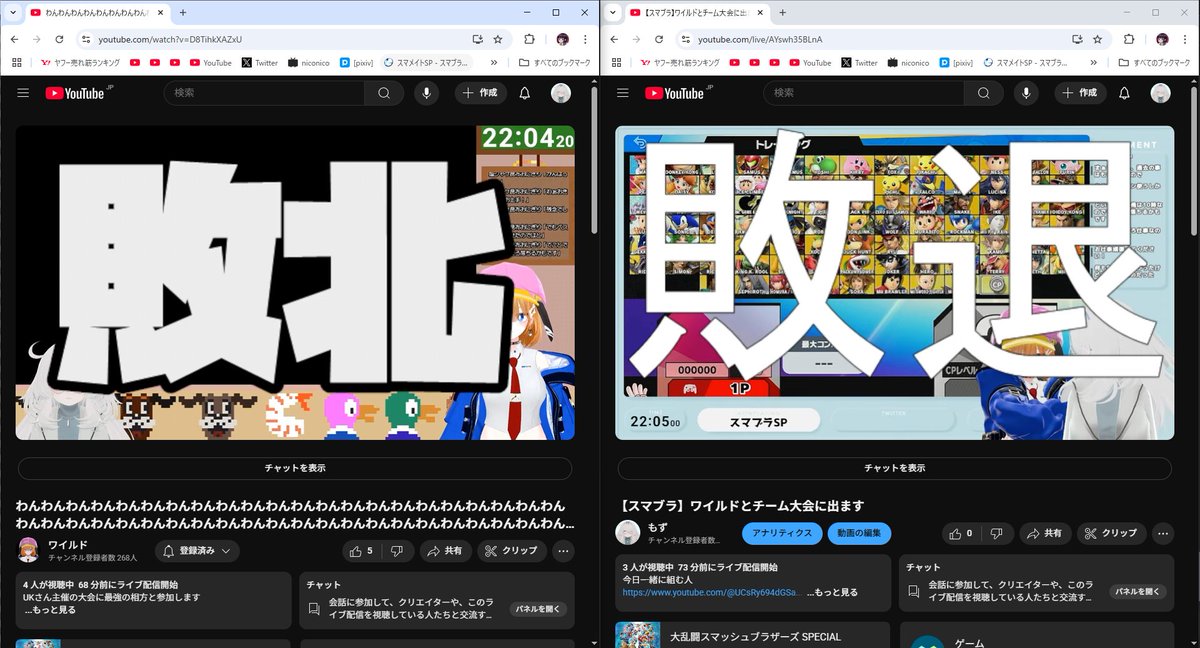Screen dimensions: 1200x648
Task: Open the guide with the hamburger menu icon
Action: point(22,93)
